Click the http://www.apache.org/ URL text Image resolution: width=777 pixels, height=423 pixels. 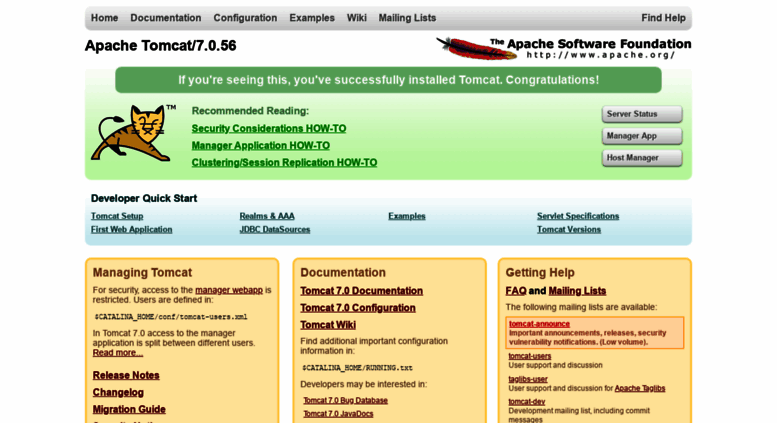601,55
